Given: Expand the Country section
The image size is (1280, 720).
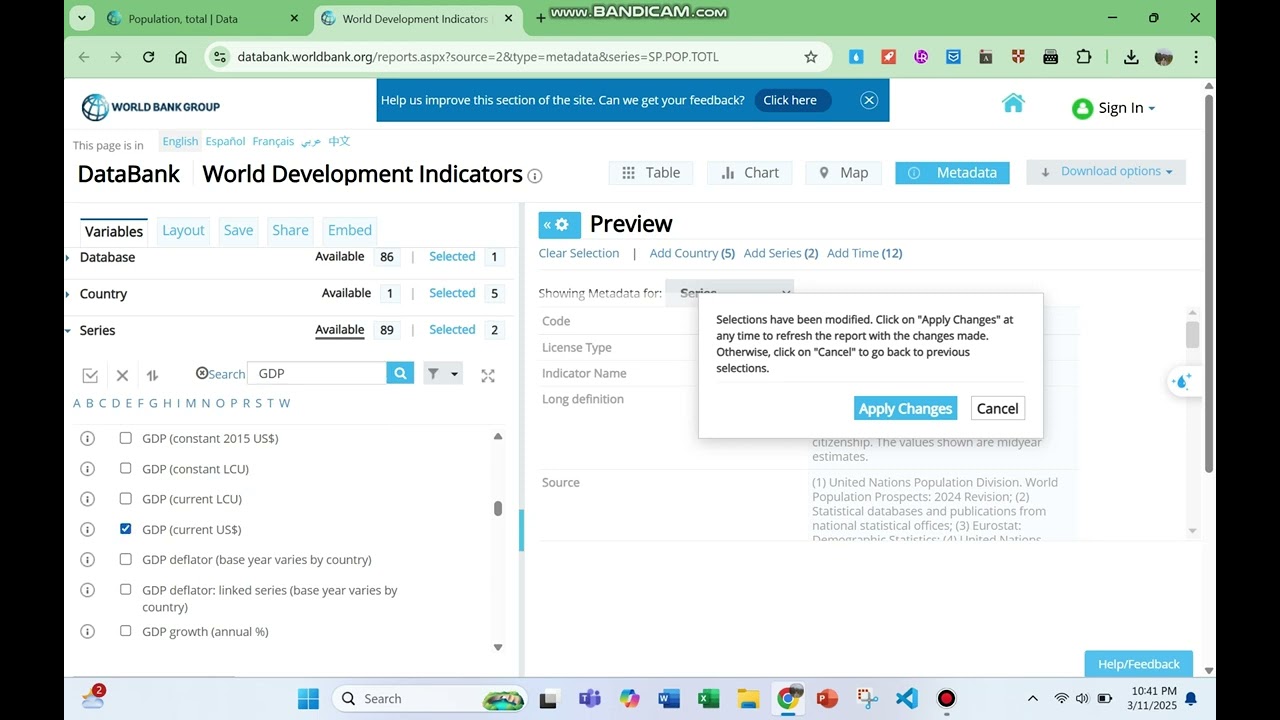Looking at the screenshot, I should (68, 294).
